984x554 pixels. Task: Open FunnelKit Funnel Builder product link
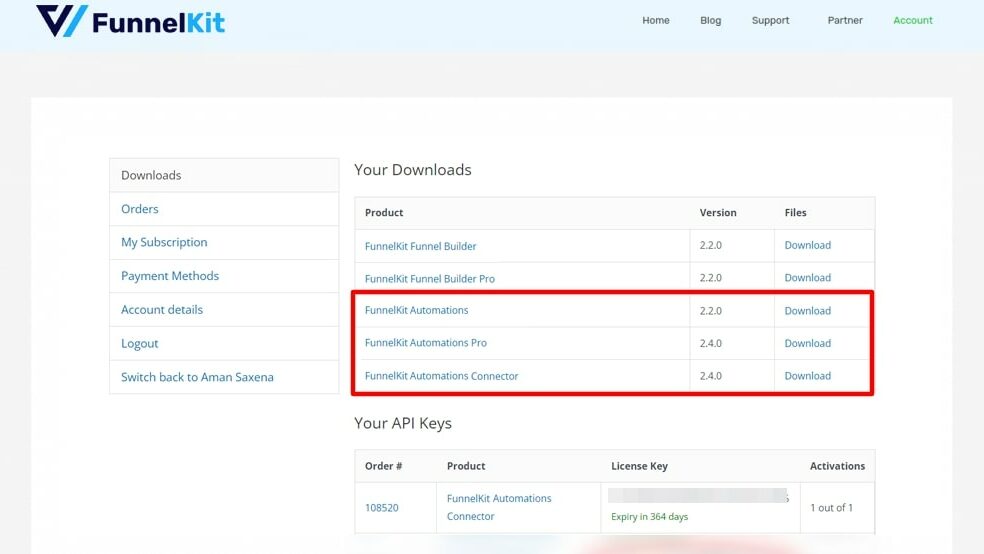click(420, 246)
